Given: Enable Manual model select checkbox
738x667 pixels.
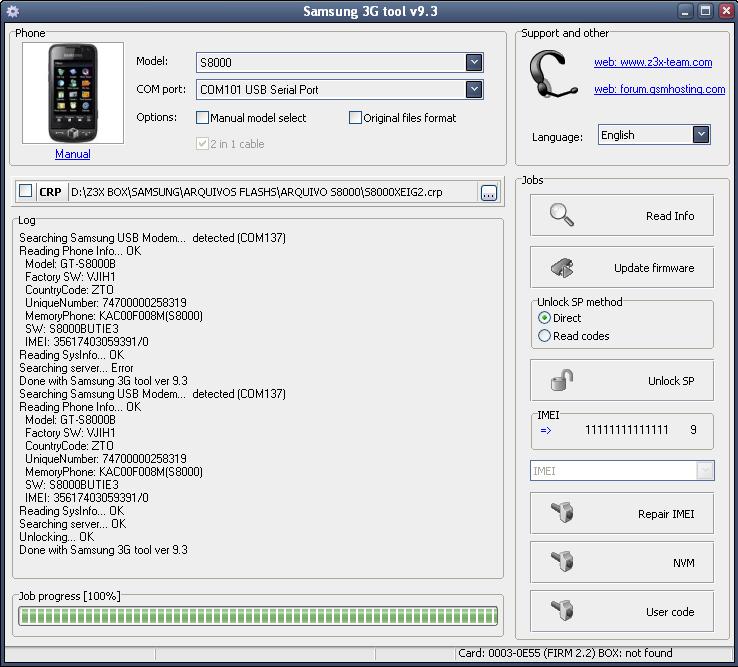Looking at the screenshot, I should [202, 118].
